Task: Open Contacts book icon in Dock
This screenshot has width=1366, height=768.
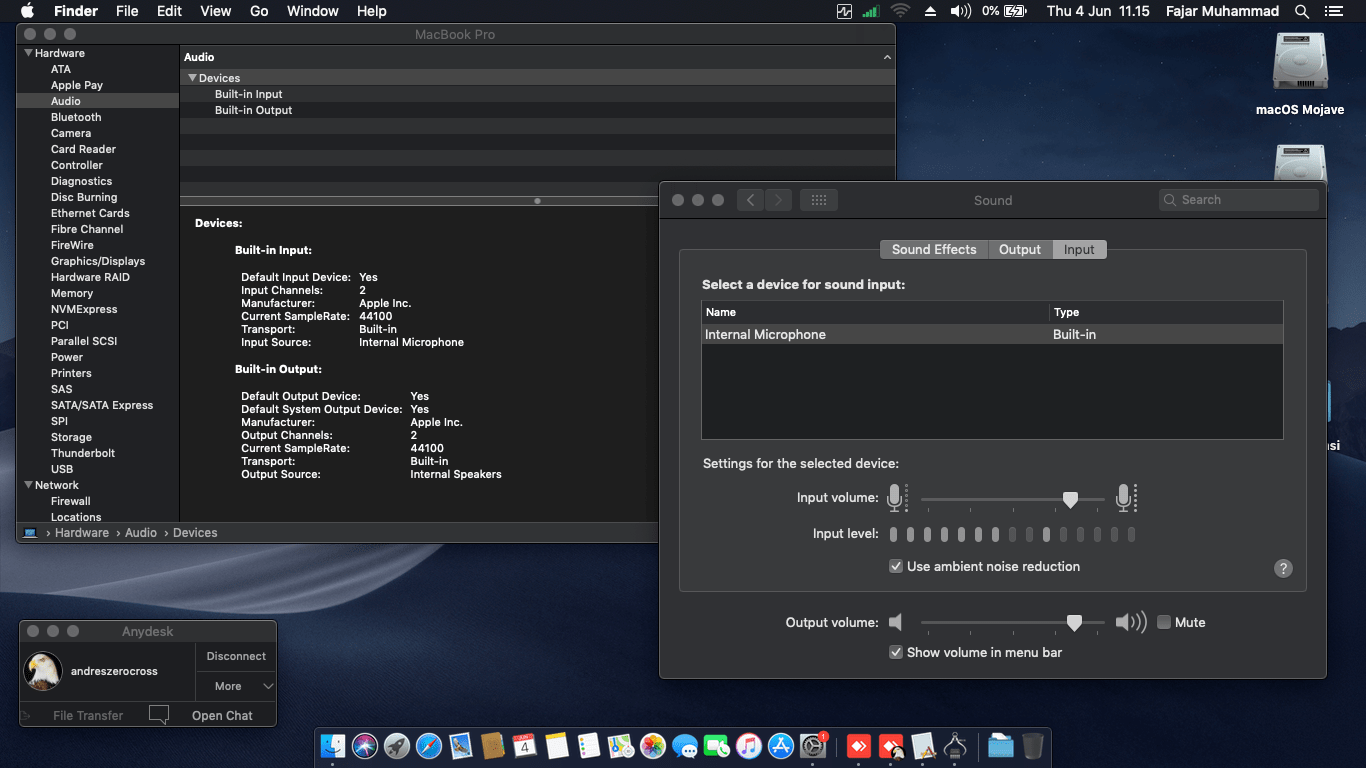Action: coord(492,746)
